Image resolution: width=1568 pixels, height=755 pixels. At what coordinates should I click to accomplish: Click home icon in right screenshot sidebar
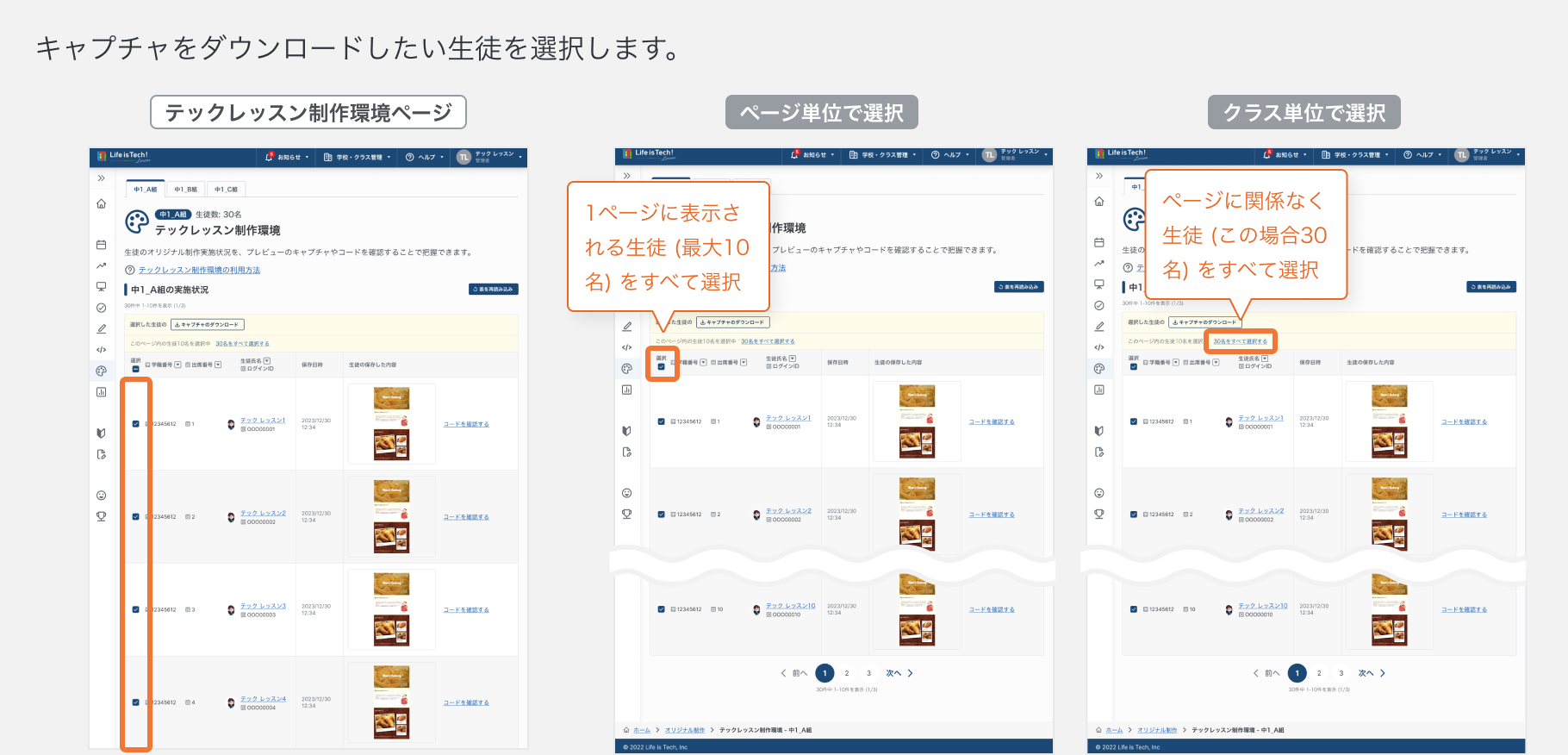pos(1098,201)
